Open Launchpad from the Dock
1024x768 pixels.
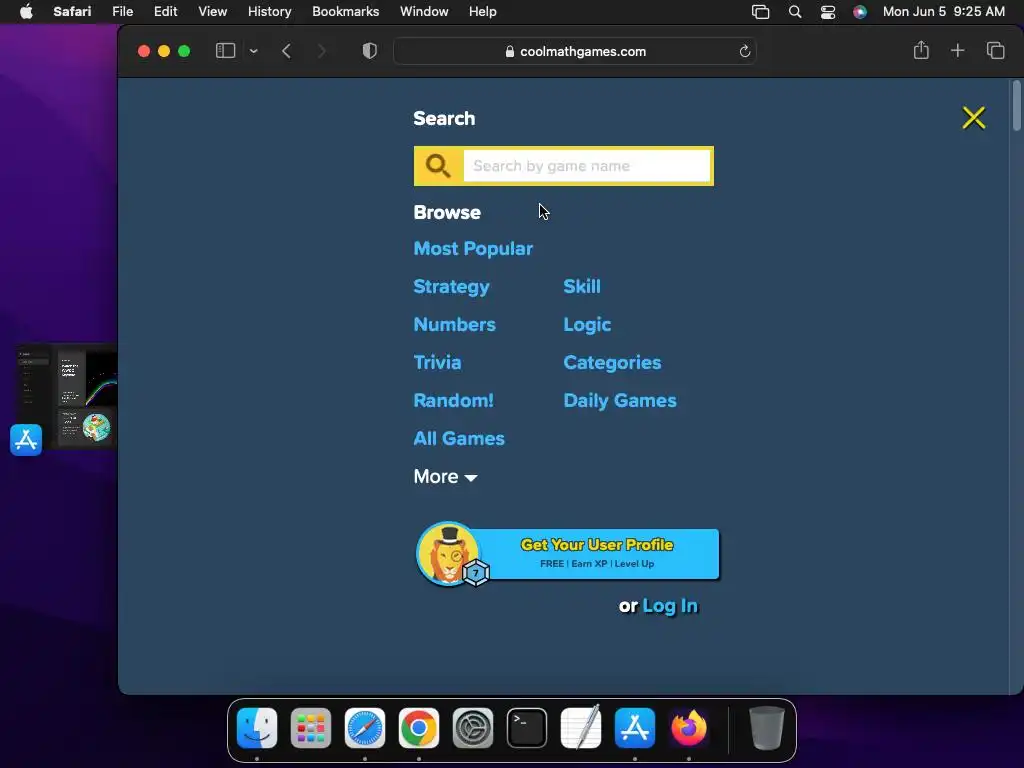(311, 728)
